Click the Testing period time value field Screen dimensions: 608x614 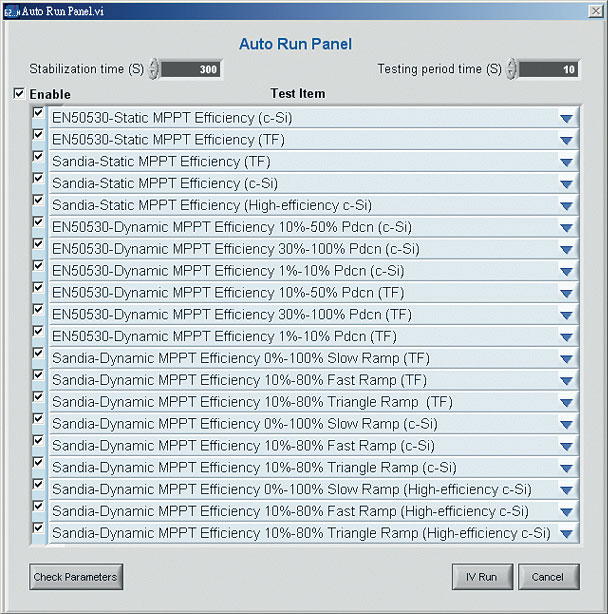[x=548, y=69]
